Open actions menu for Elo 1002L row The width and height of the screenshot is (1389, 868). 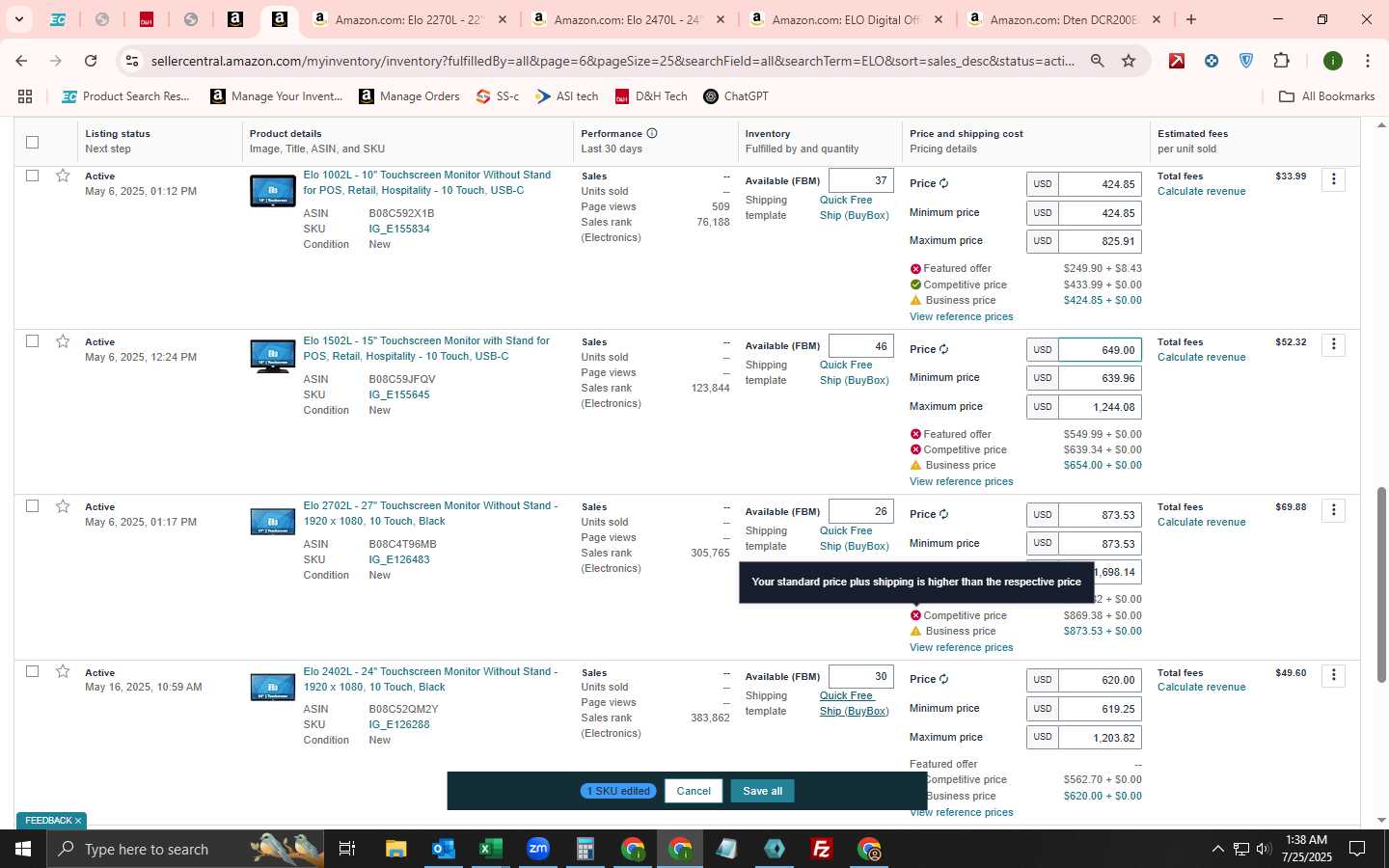(1333, 179)
